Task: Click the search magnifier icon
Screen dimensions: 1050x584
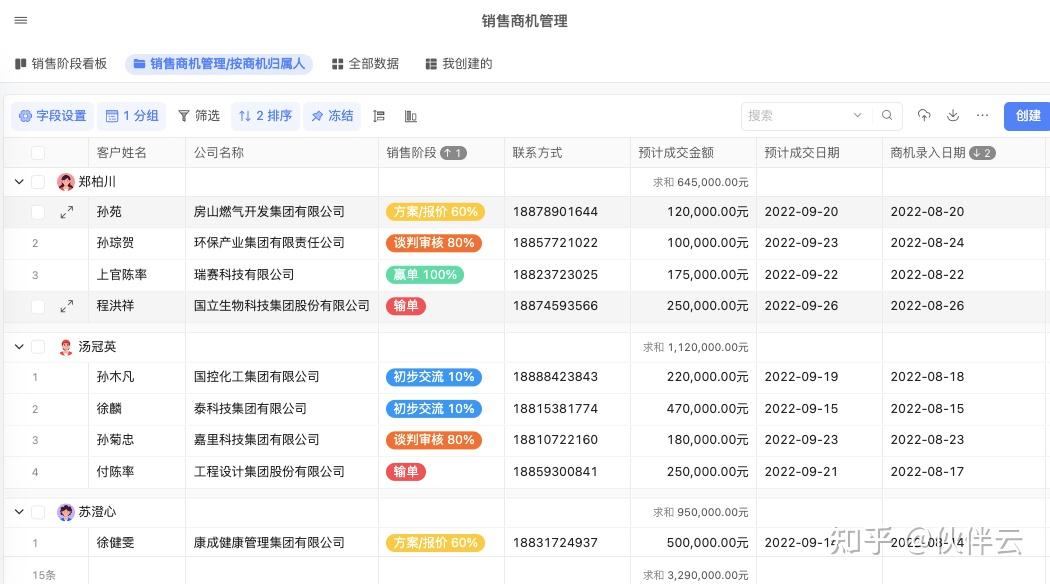Action: point(887,115)
